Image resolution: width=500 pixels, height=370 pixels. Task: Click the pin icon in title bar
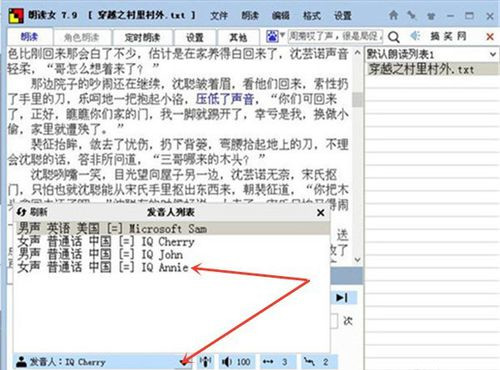(412, 15)
